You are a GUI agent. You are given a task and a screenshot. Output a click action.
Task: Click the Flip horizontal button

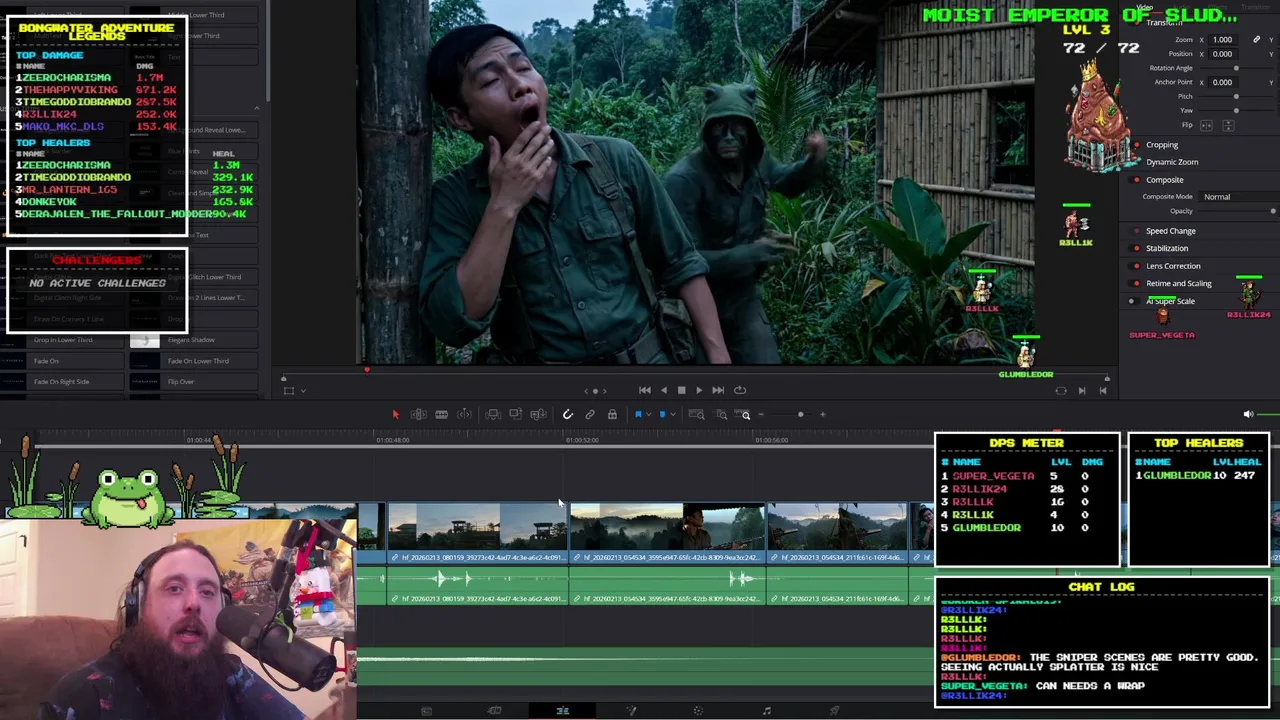[x=1206, y=125]
